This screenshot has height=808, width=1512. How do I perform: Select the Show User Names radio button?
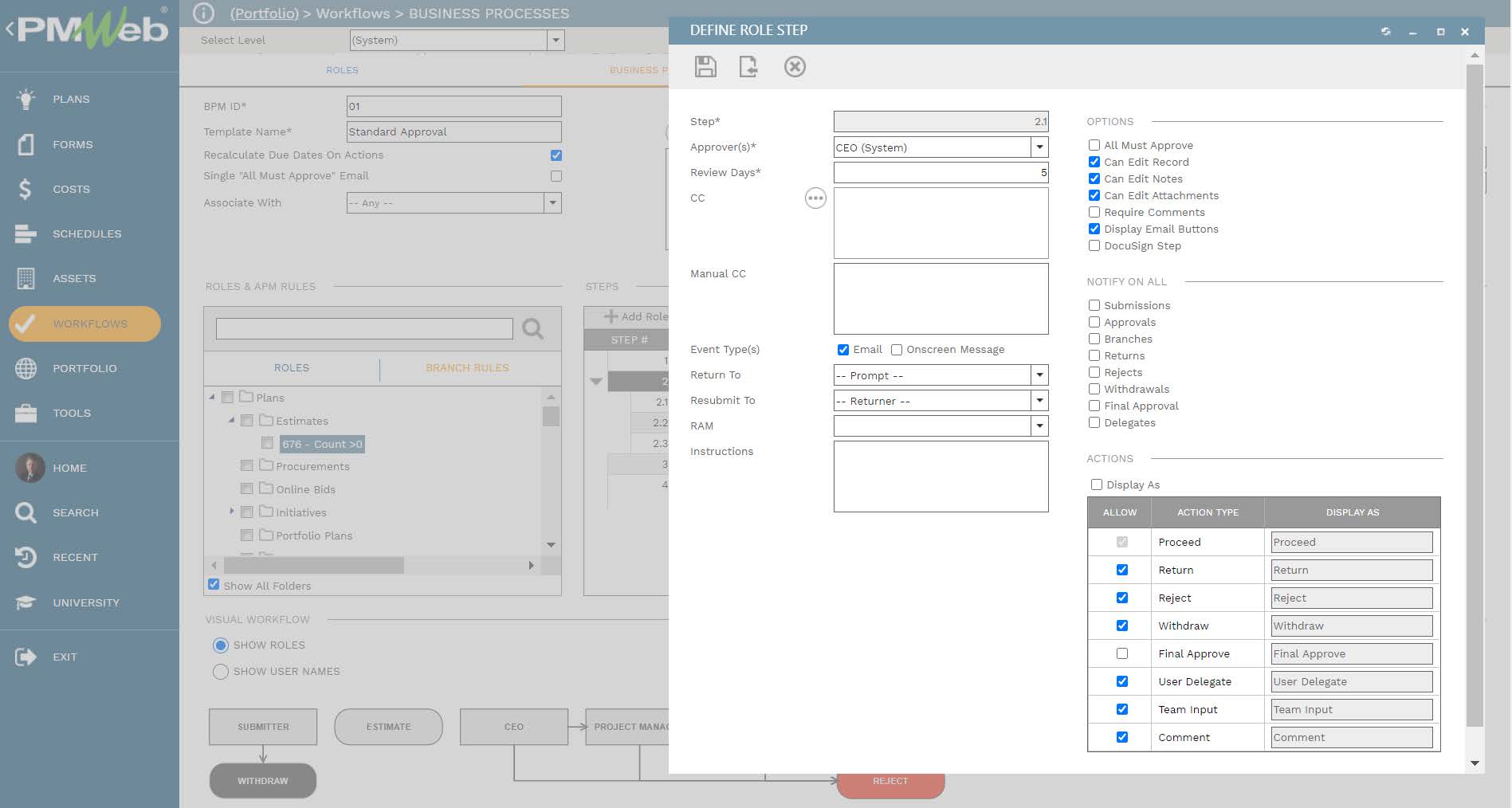coord(221,672)
